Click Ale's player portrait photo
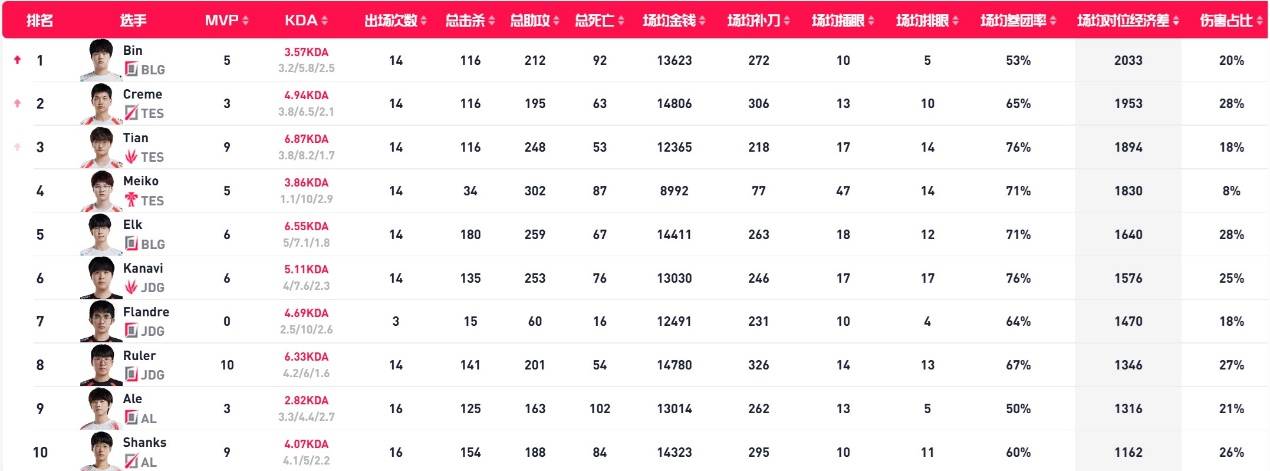The width and height of the screenshot is (1270, 471). click(x=101, y=408)
